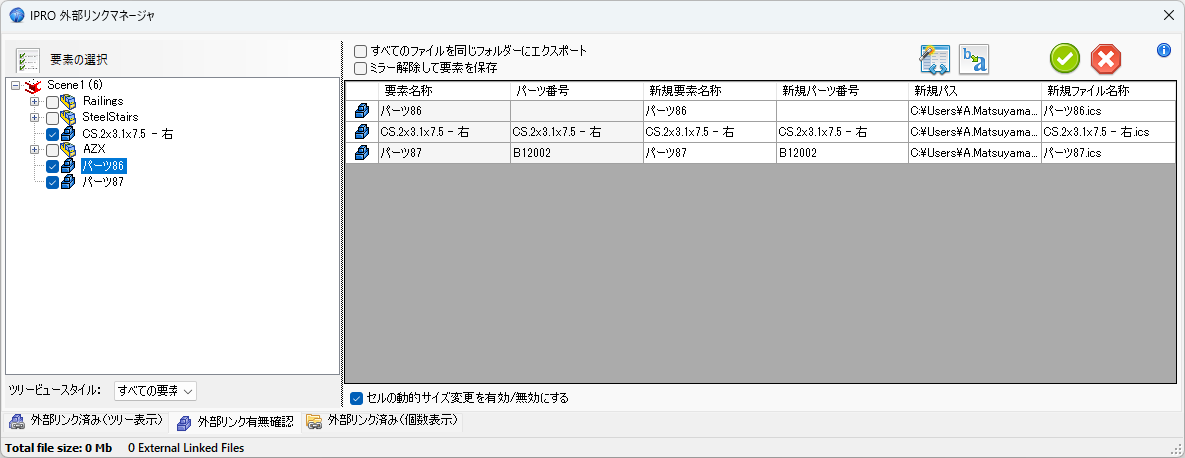Screen dimensions: 1185x458
Task: Click new file name cell パーツ87.ics
Action: 1109,153
